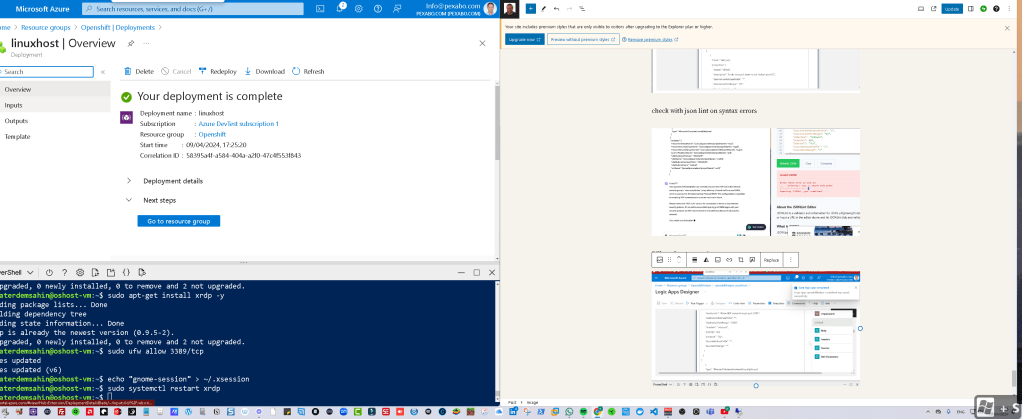Dismiss the premium styles notice
1022x419 pixels.
[x=1008, y=28]
